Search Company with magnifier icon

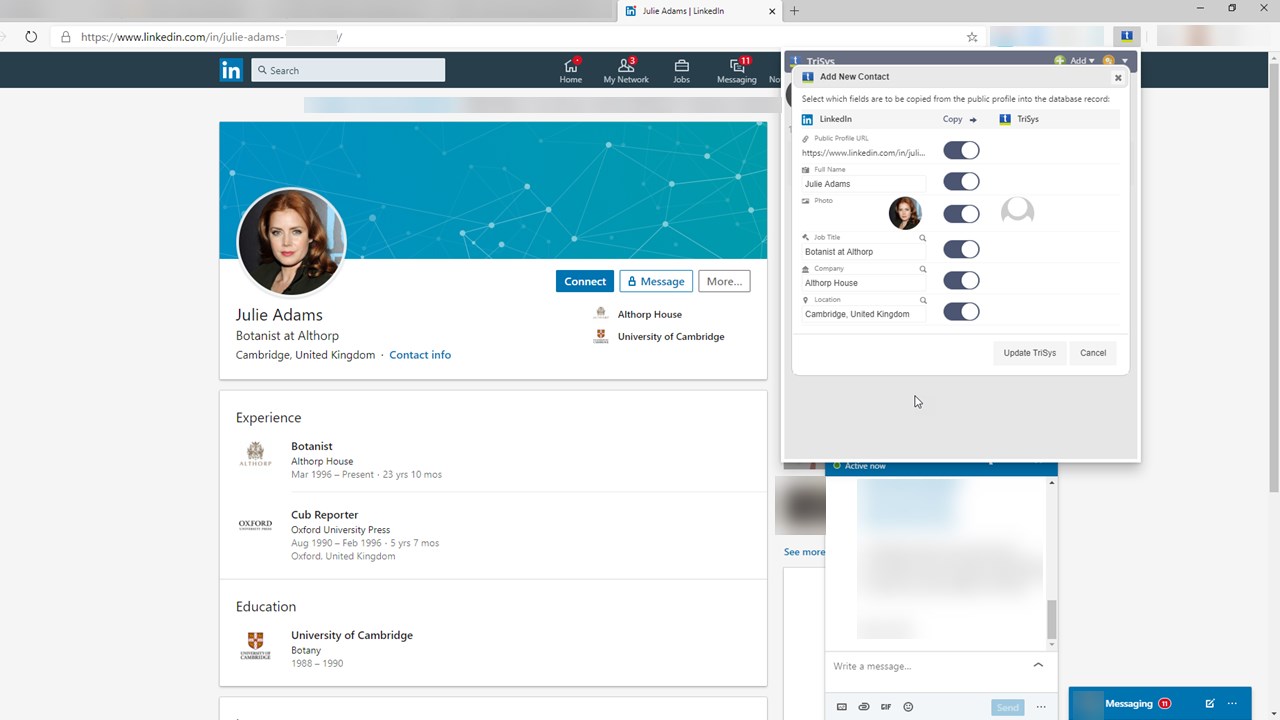point(923,269)
